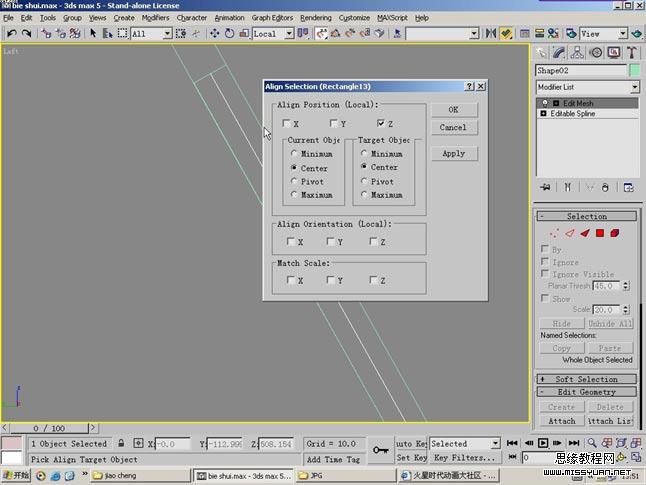Image resolution: width=646 pixels, height=485 pixels.
Task: Uncheck Z in Align Position
Action: point(381,123)
